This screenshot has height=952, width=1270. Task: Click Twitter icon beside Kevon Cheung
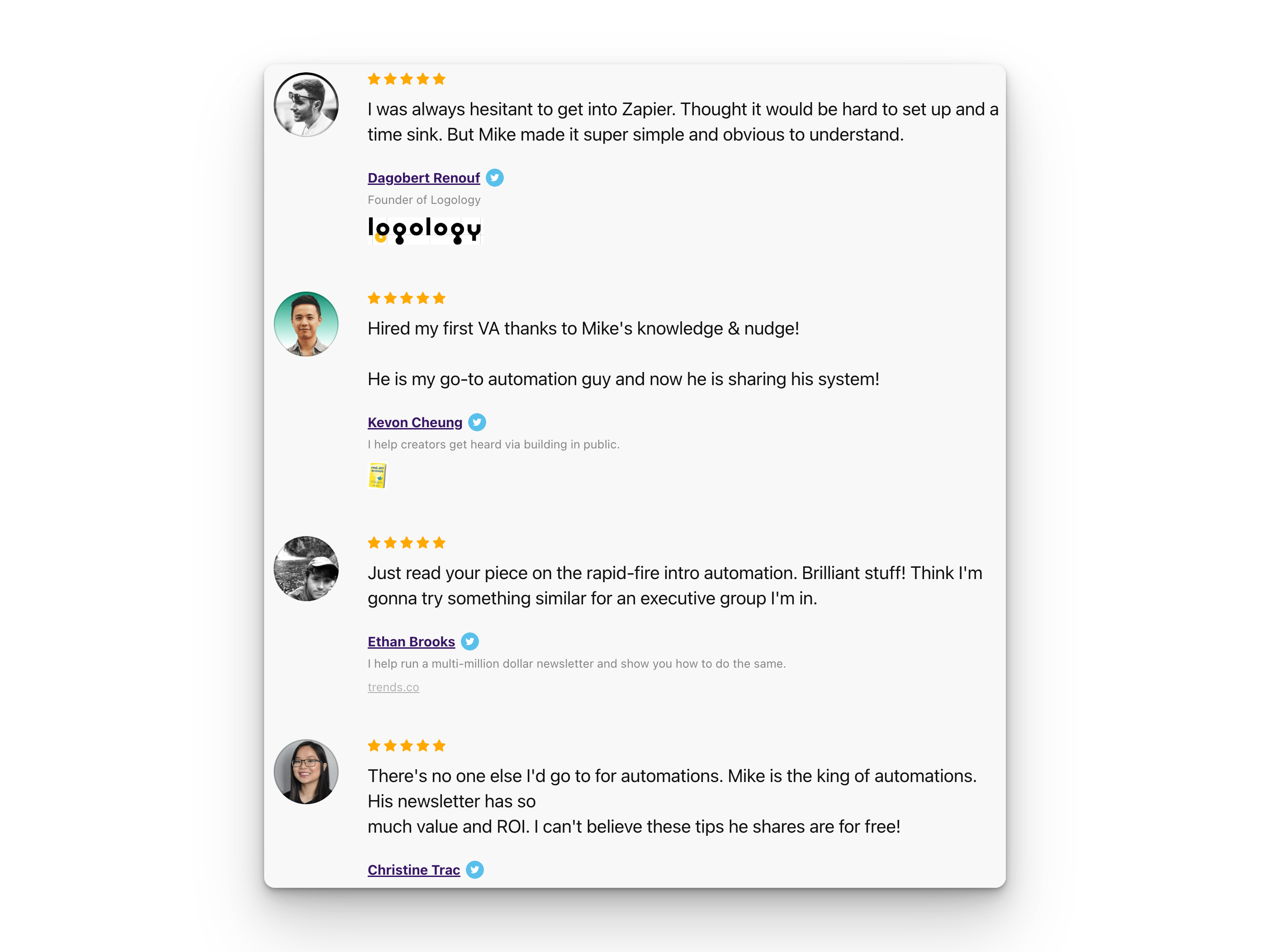point(477,422)
